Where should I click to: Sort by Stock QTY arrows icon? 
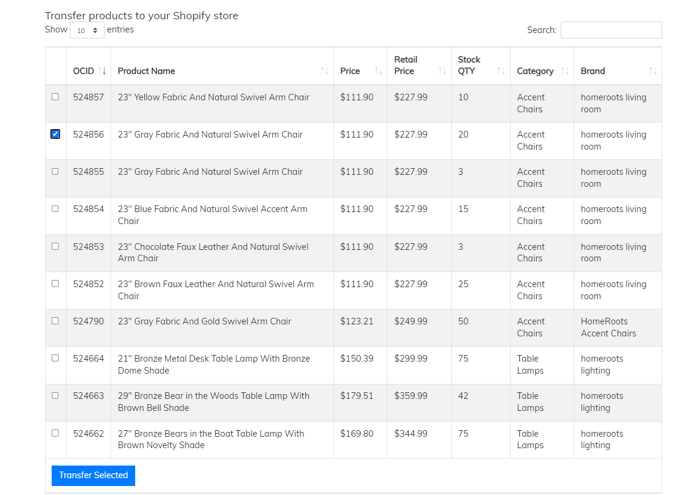point(501,71)
